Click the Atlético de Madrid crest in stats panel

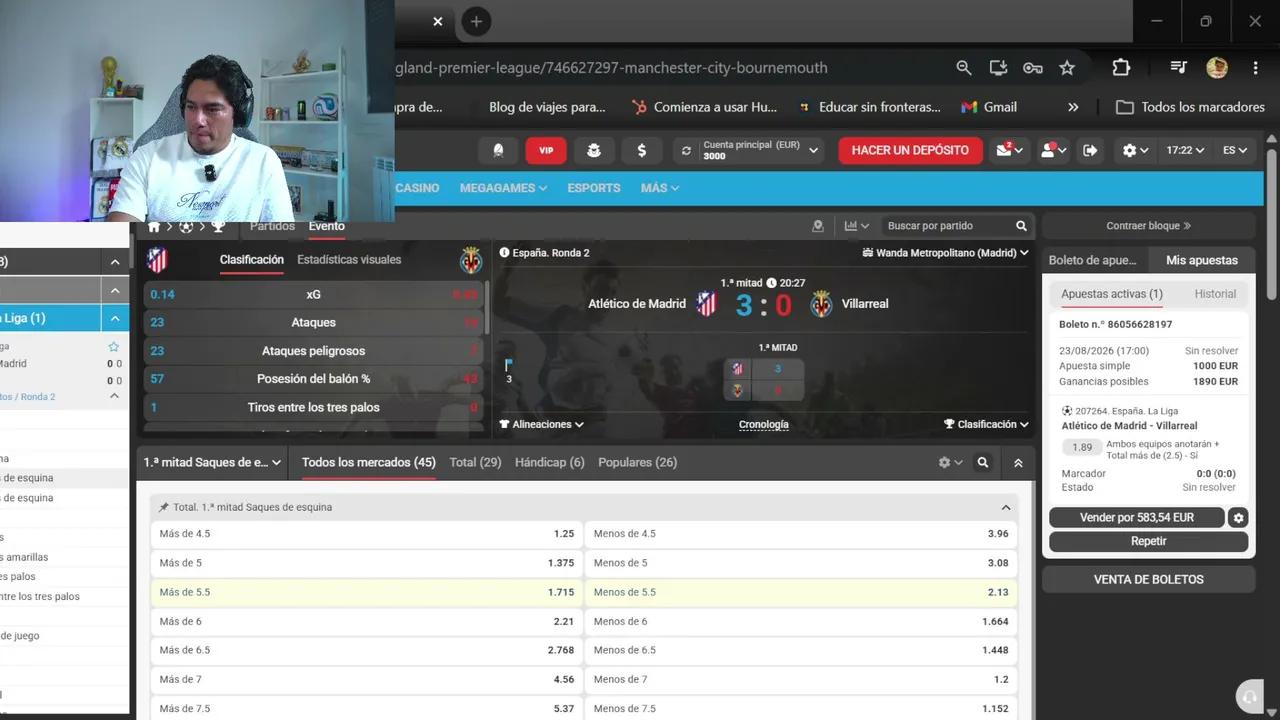coord(157,260)
